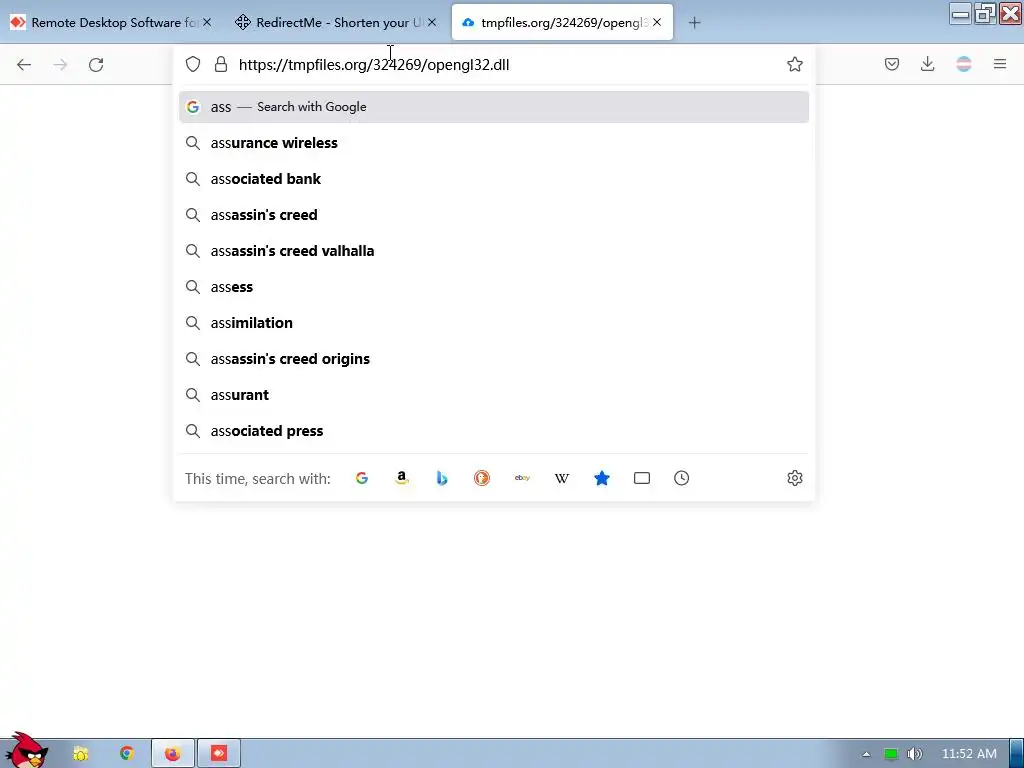Close the tmpfiles.org tab
1024x768 pixels.
tap(657, 22)
